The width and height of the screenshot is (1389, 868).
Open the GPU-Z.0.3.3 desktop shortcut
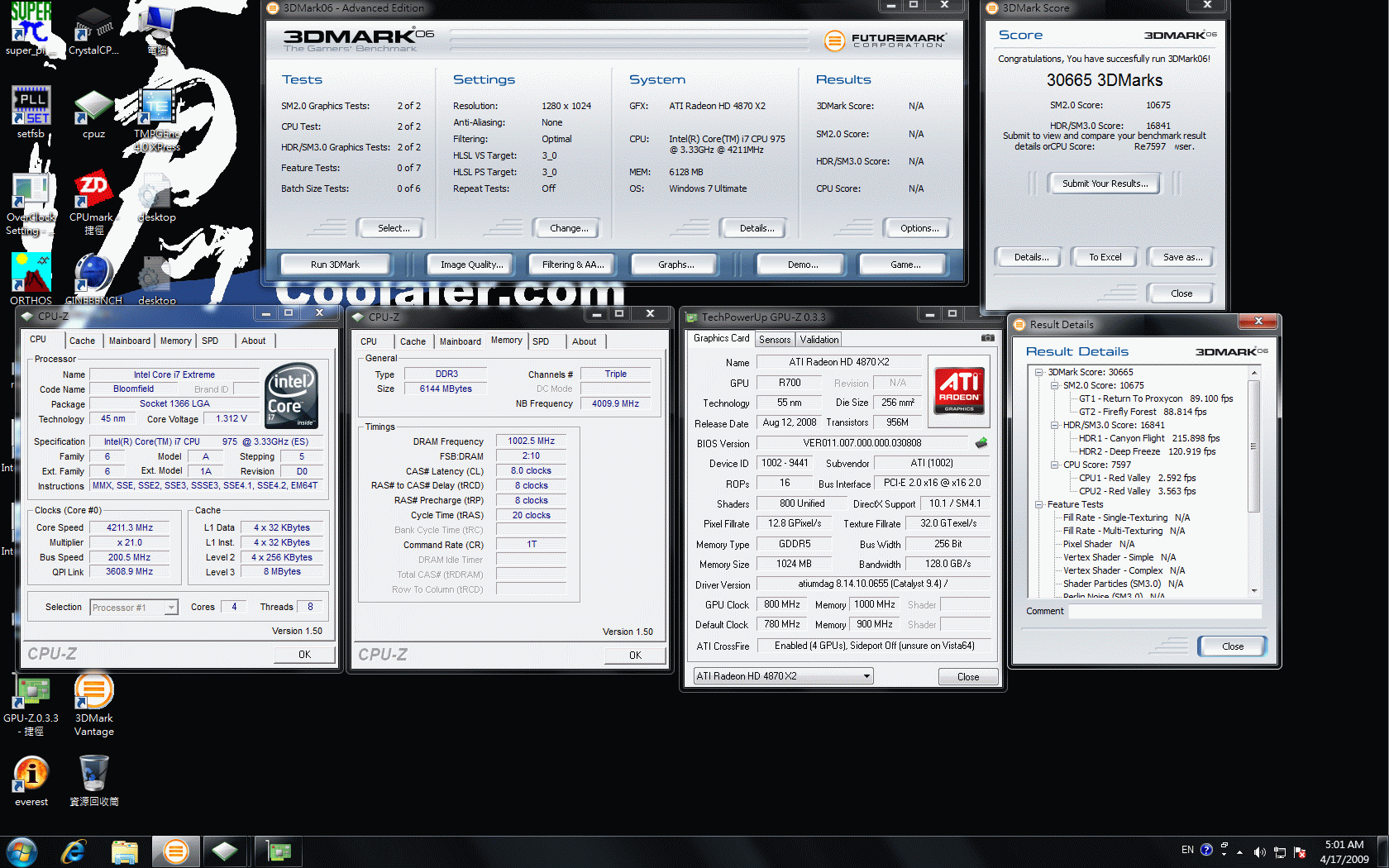[31, 704]
